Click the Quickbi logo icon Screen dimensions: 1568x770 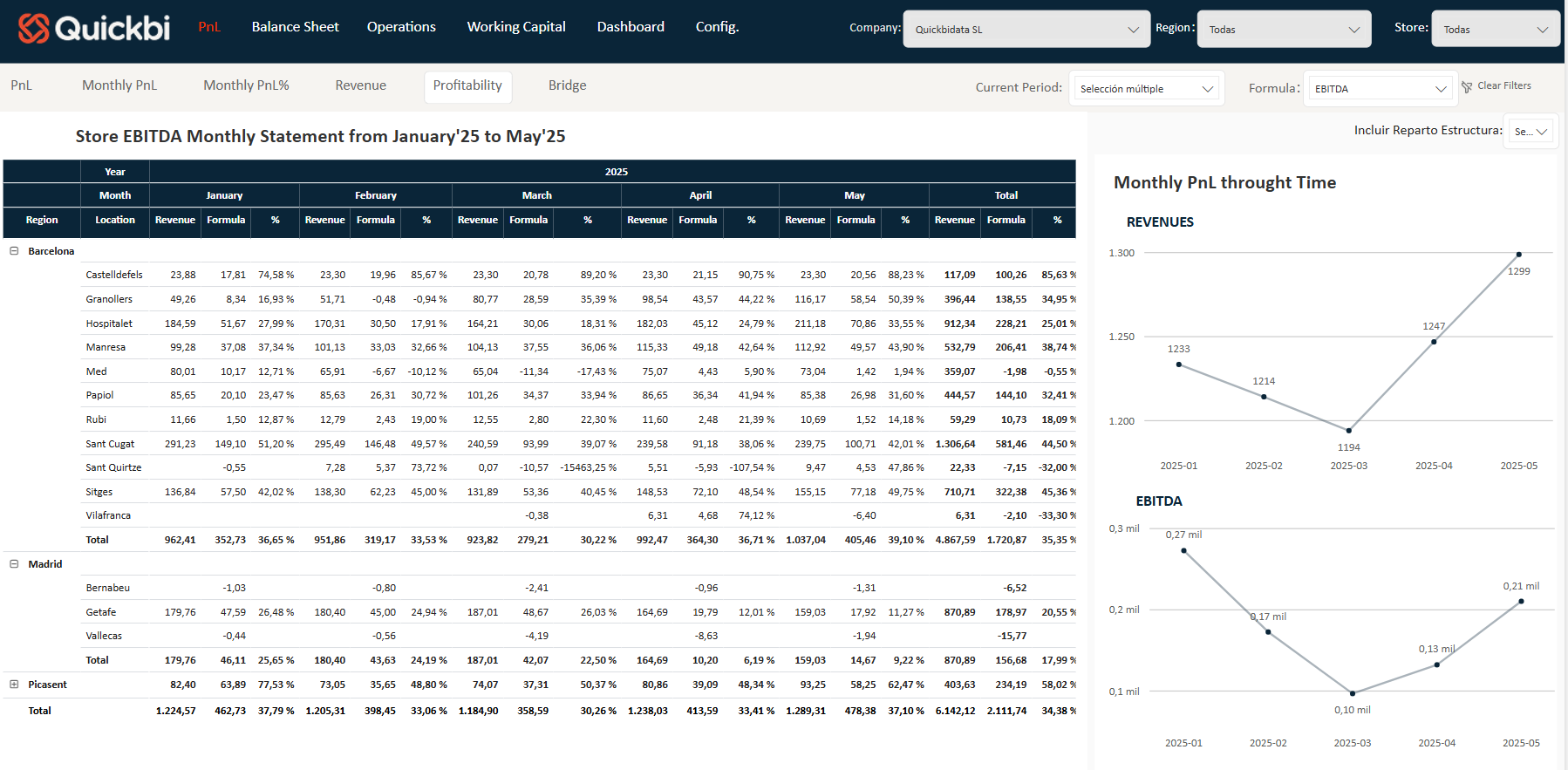(33, 28)
